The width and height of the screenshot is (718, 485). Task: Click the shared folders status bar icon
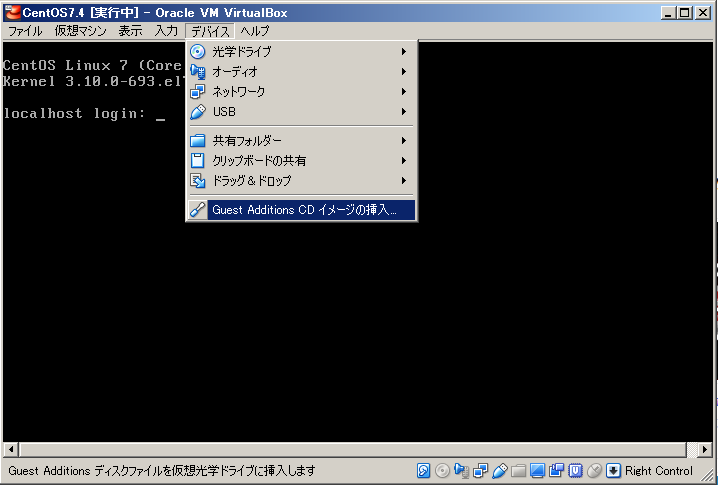[x=518, y=470]
